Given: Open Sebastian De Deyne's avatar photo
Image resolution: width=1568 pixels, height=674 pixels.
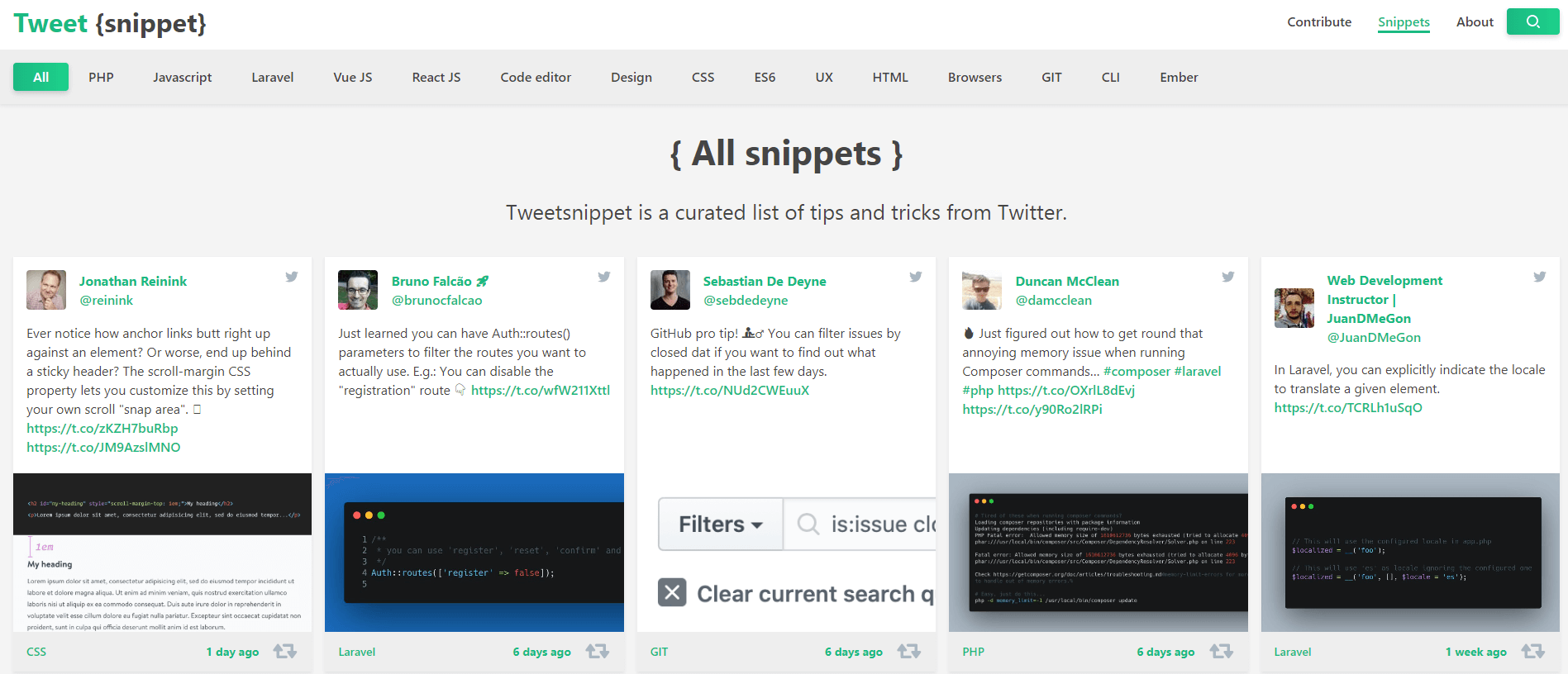Looking at the screenshot, I should [x=670, y=290].
